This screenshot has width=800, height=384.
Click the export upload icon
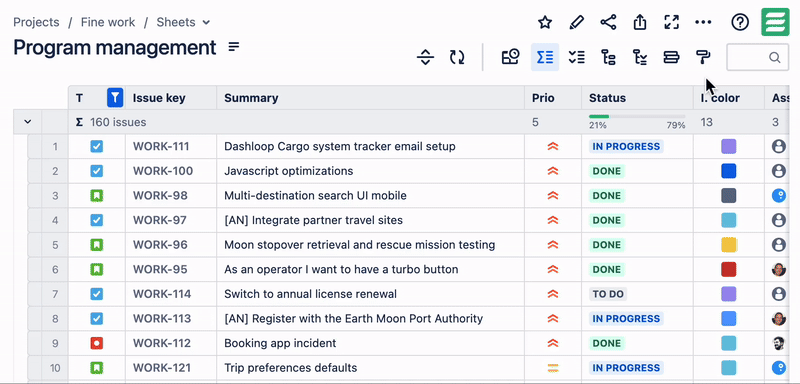coord(640,22)
